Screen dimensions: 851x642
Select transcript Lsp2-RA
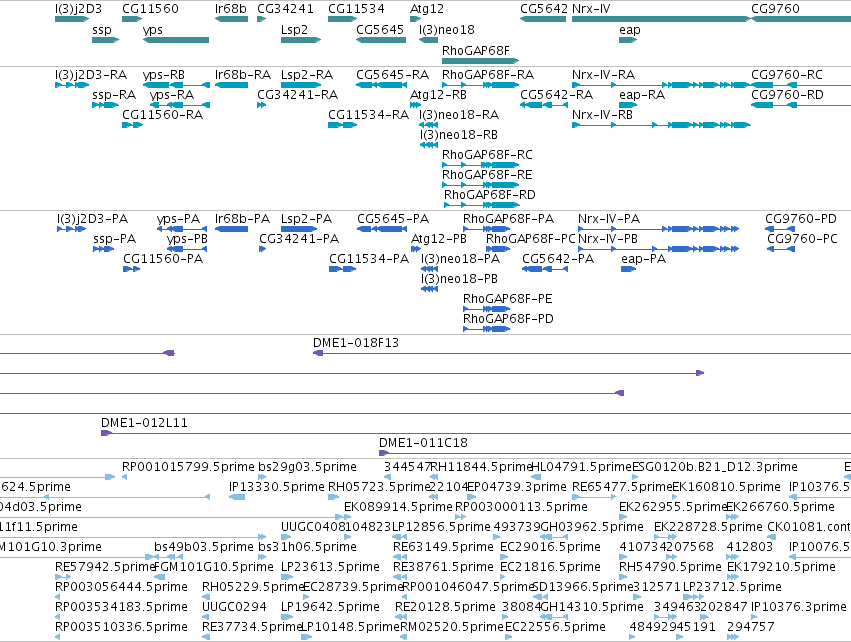pyautogui.click(x=307, y=75)
